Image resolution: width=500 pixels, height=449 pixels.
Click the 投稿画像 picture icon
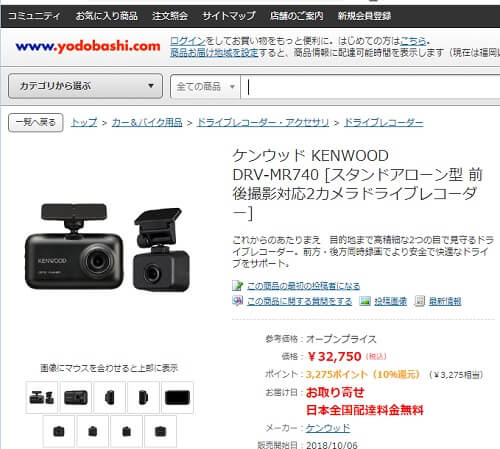point(365,301)
